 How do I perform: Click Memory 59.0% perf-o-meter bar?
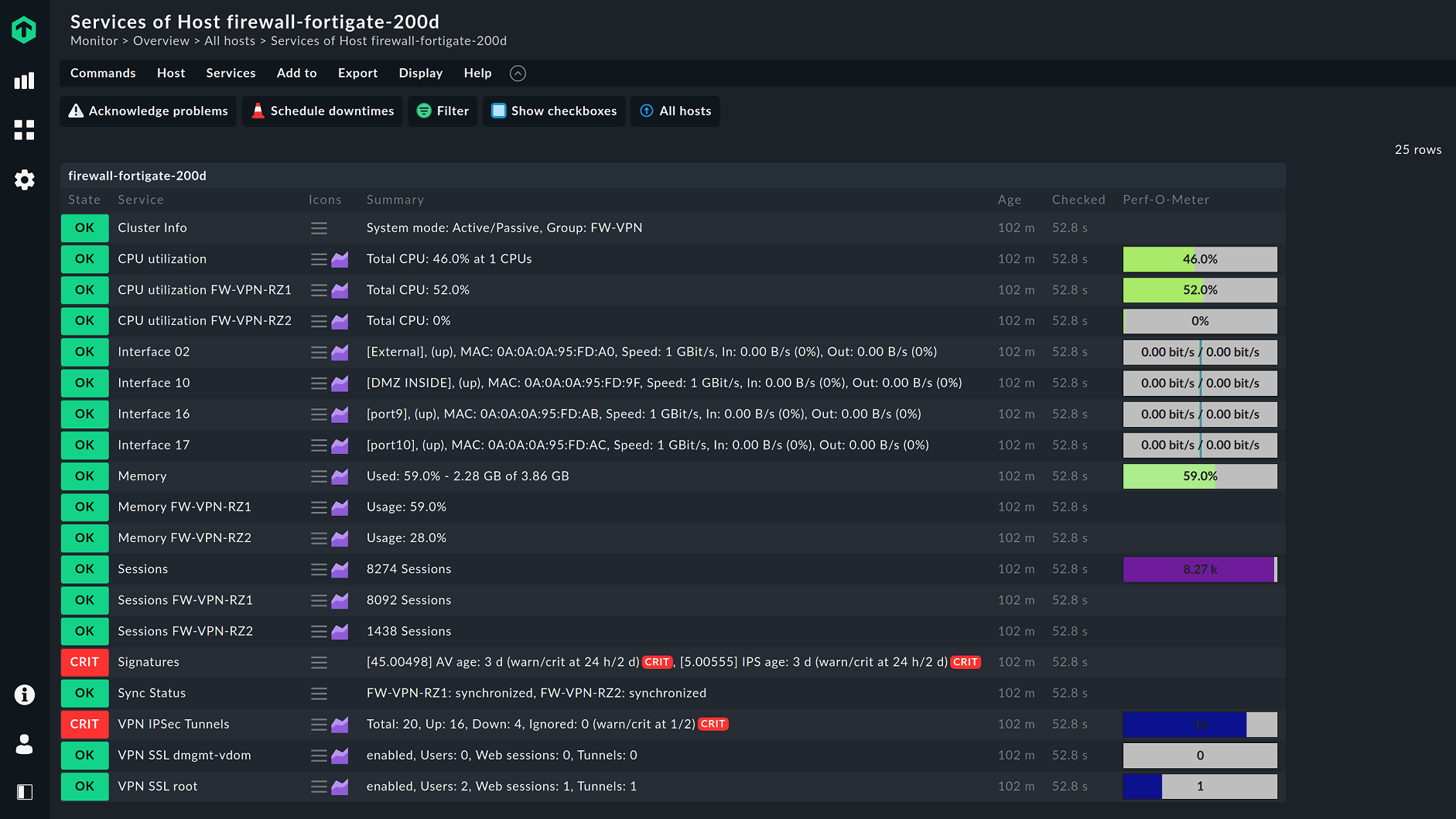[x=1200, y=476]
